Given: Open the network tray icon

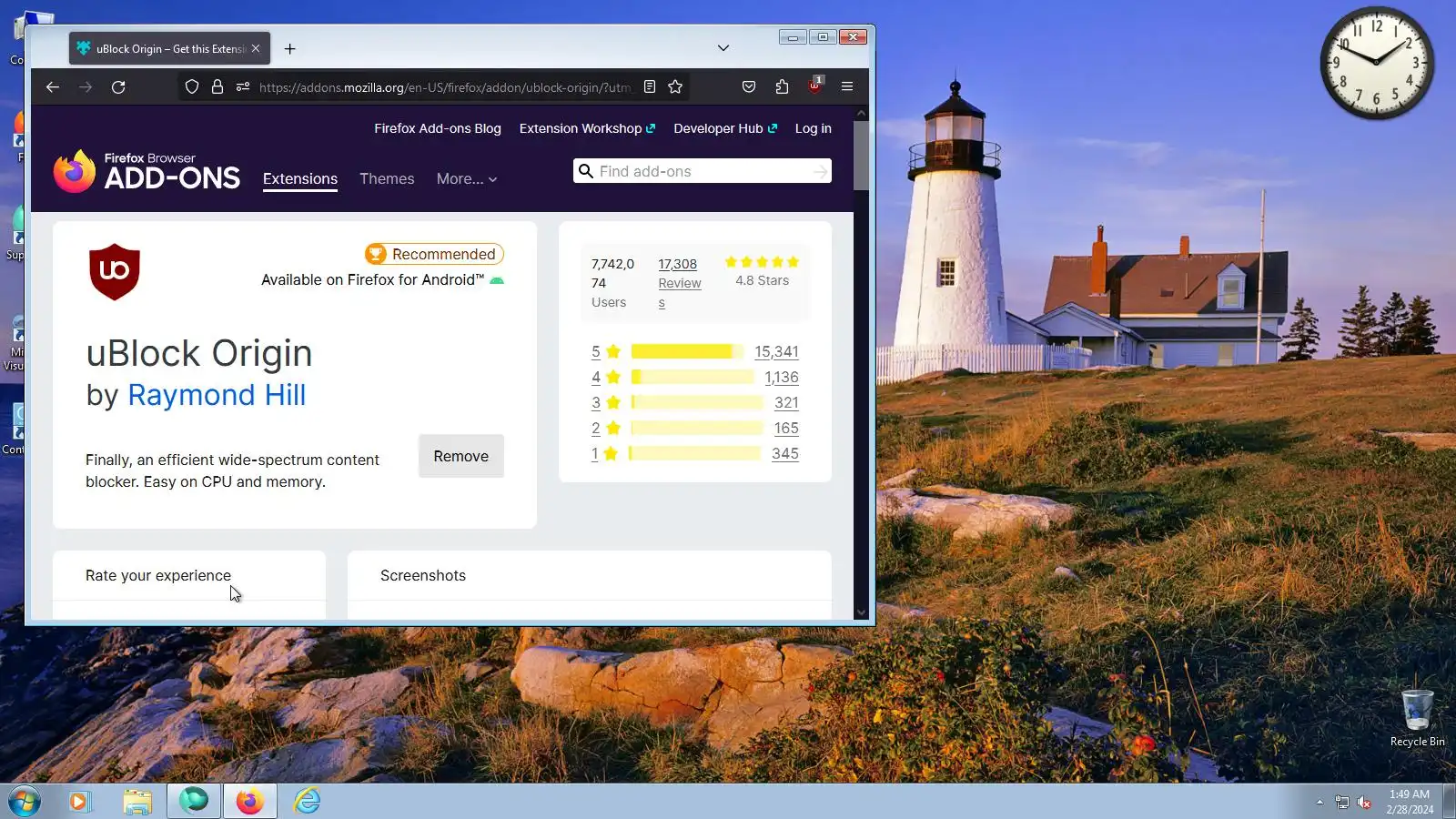Looking at the screenshot, I should [1341, 802].
